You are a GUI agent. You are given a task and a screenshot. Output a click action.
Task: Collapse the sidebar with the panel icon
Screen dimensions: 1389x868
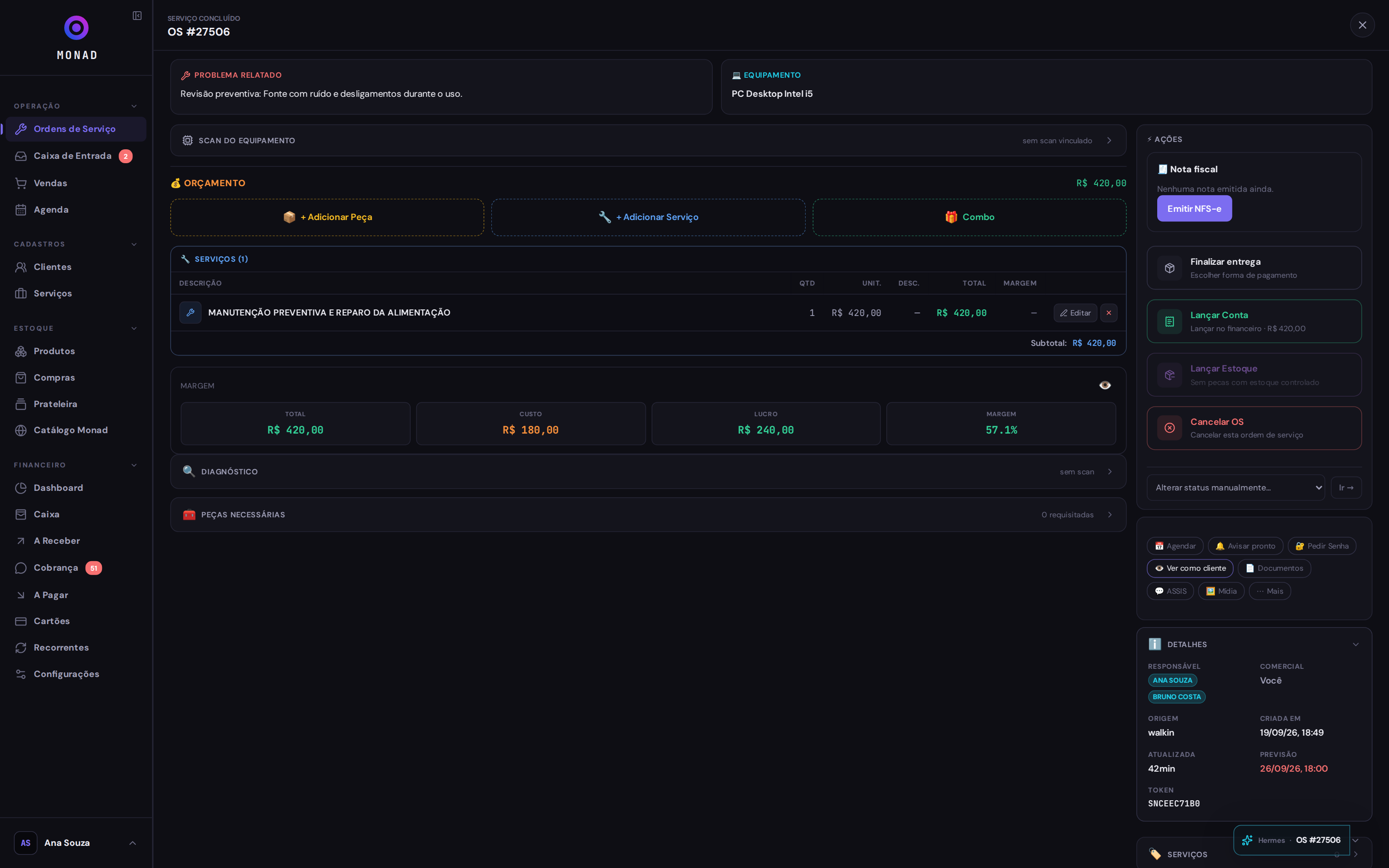pyautogui.click(x=137, y=16)
